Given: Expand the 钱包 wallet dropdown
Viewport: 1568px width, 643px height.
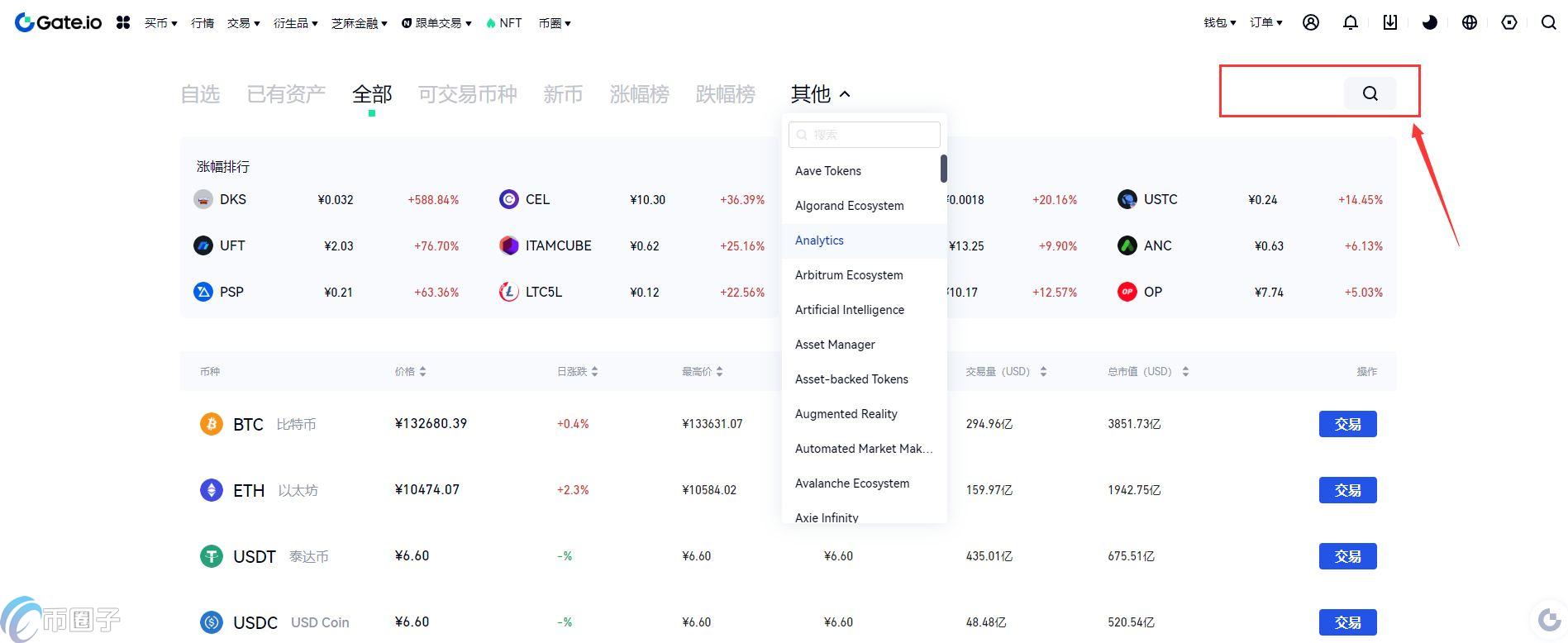Looking at the screenshot, I should coord(1219,22).
